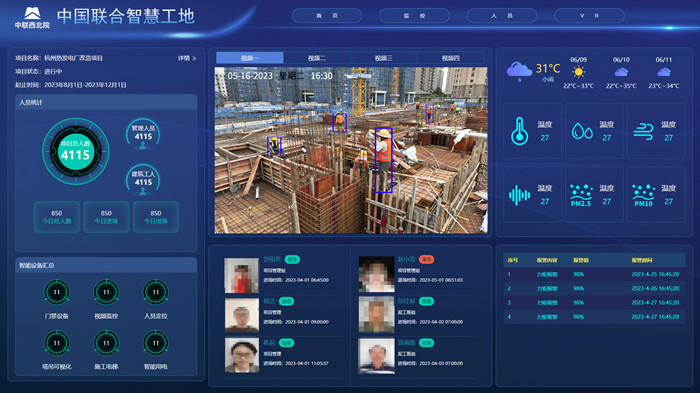Click the water droplets humidity icon
This screenshot has height=393, width=700.
(x=582, y=131)
